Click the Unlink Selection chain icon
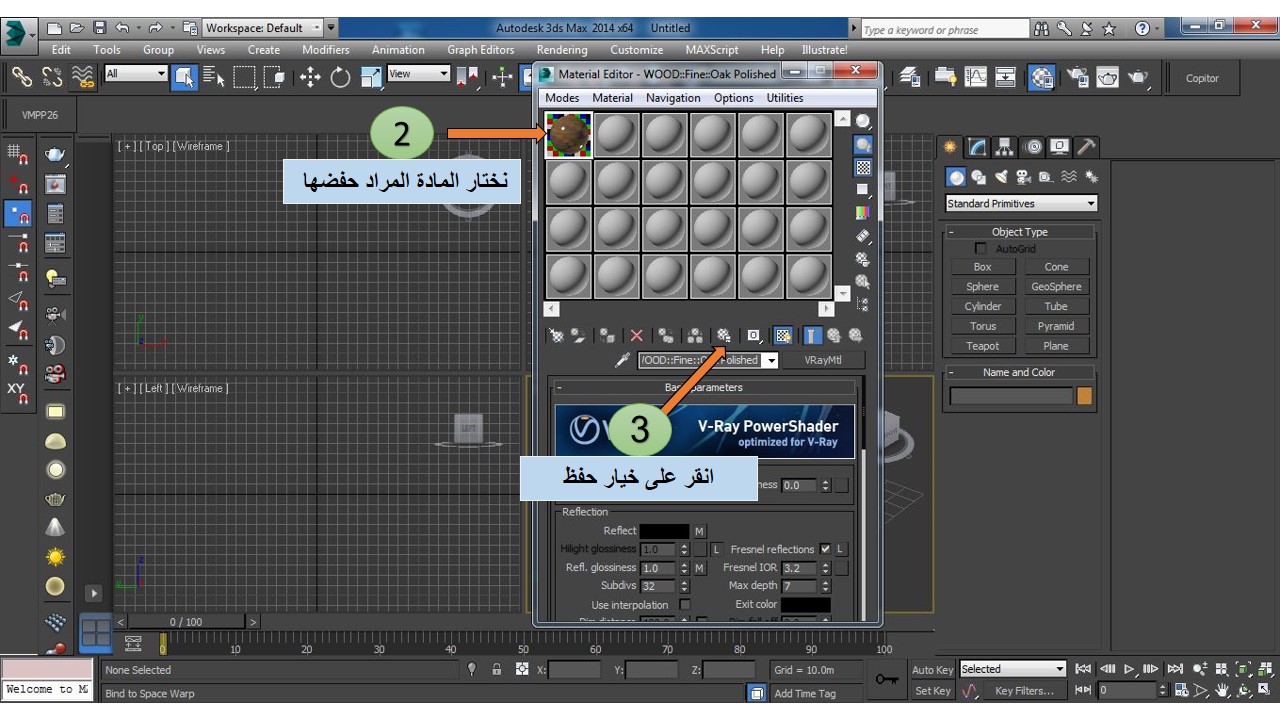1280x720 pixels. (52, 77)
